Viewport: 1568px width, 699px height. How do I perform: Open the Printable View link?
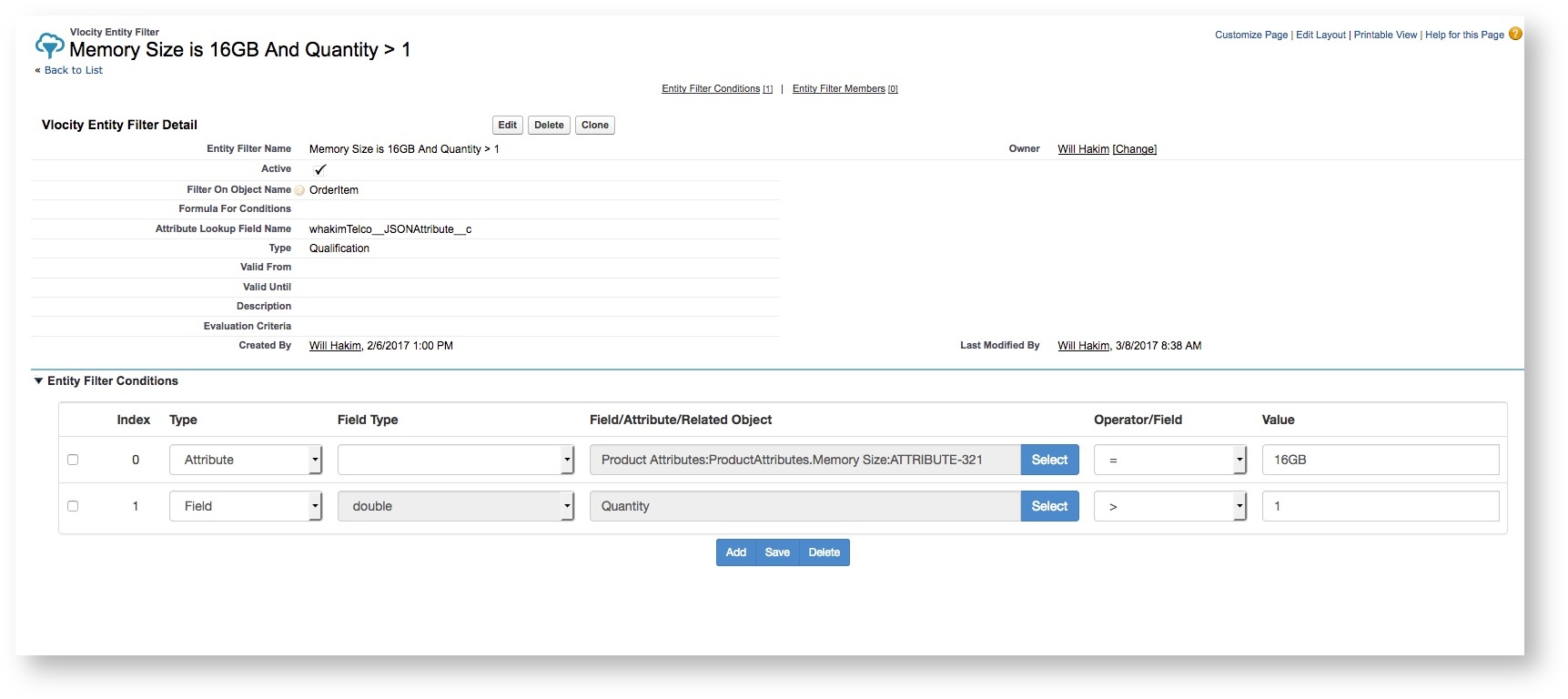1385,35
